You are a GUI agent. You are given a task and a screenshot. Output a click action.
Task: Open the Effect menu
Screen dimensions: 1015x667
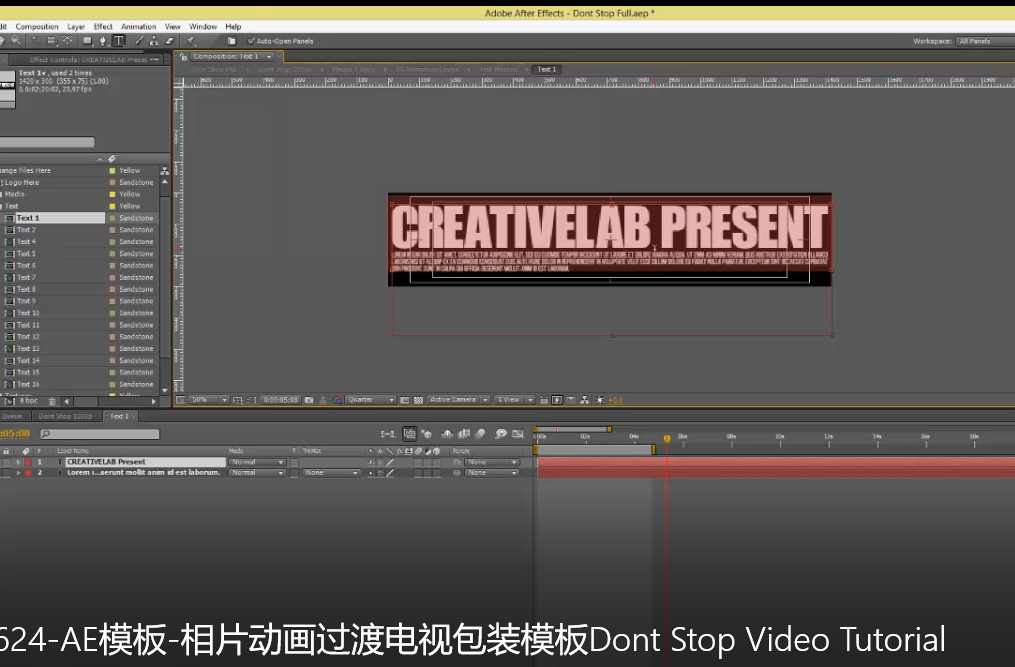point(103,27)
